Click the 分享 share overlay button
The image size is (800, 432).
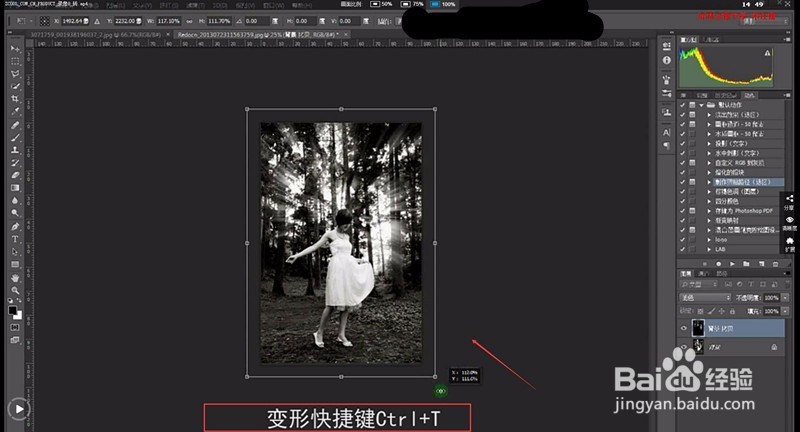coord(789,202)
